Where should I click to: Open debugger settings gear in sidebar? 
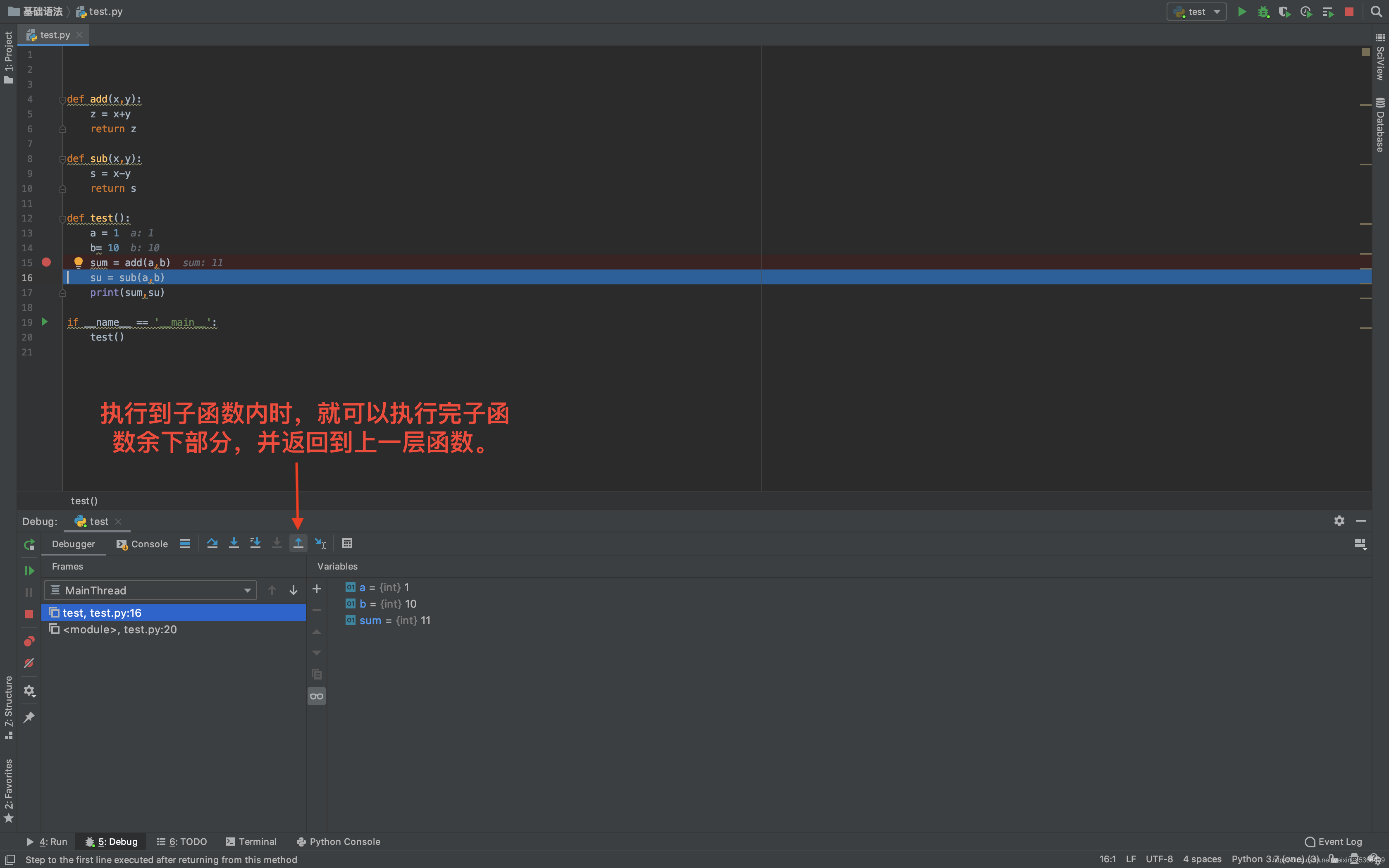point(29,691)
